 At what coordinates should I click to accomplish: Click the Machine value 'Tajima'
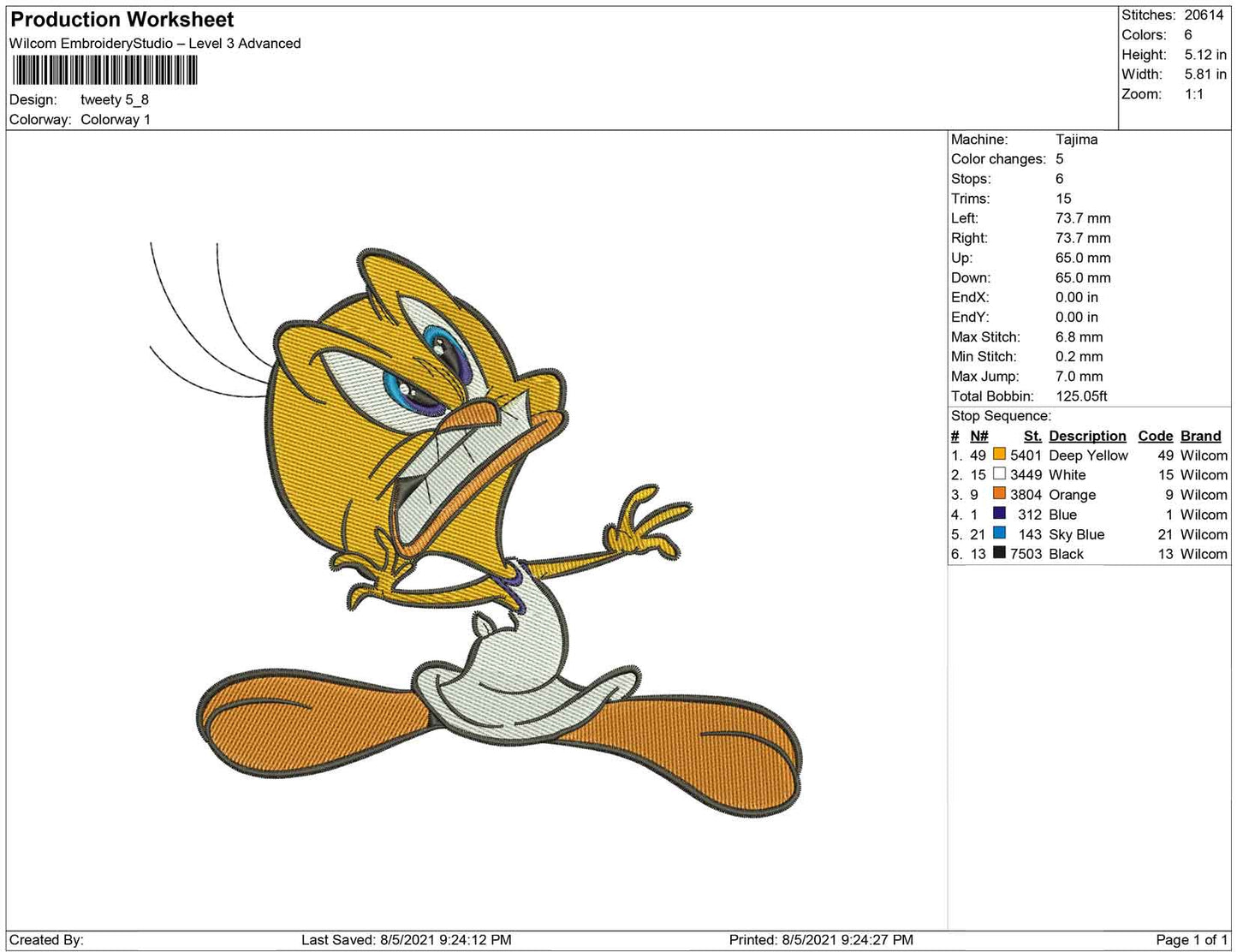point(1076,140)
